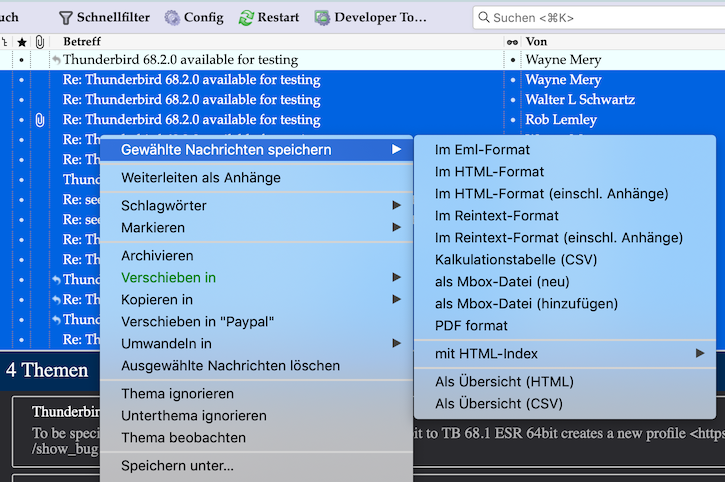Viewport: 725px width, 482px height.
Task: Click 'Archivieren' in the context menu
Action: click(157, 255)
